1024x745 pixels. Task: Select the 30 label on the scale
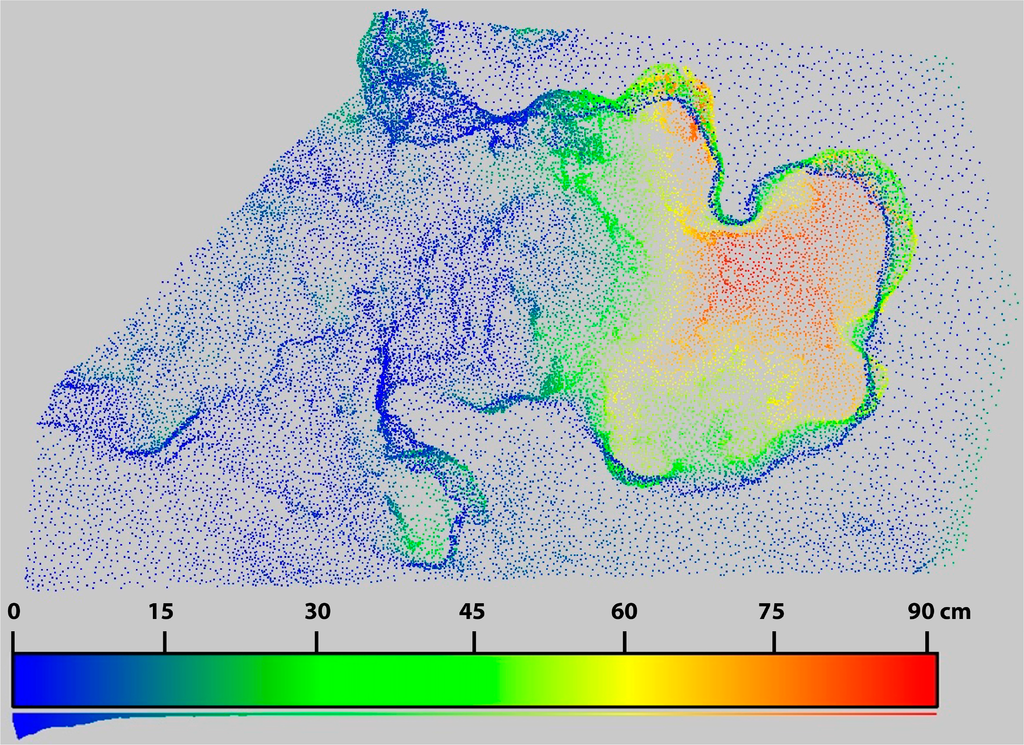click(x=316, y=611)
